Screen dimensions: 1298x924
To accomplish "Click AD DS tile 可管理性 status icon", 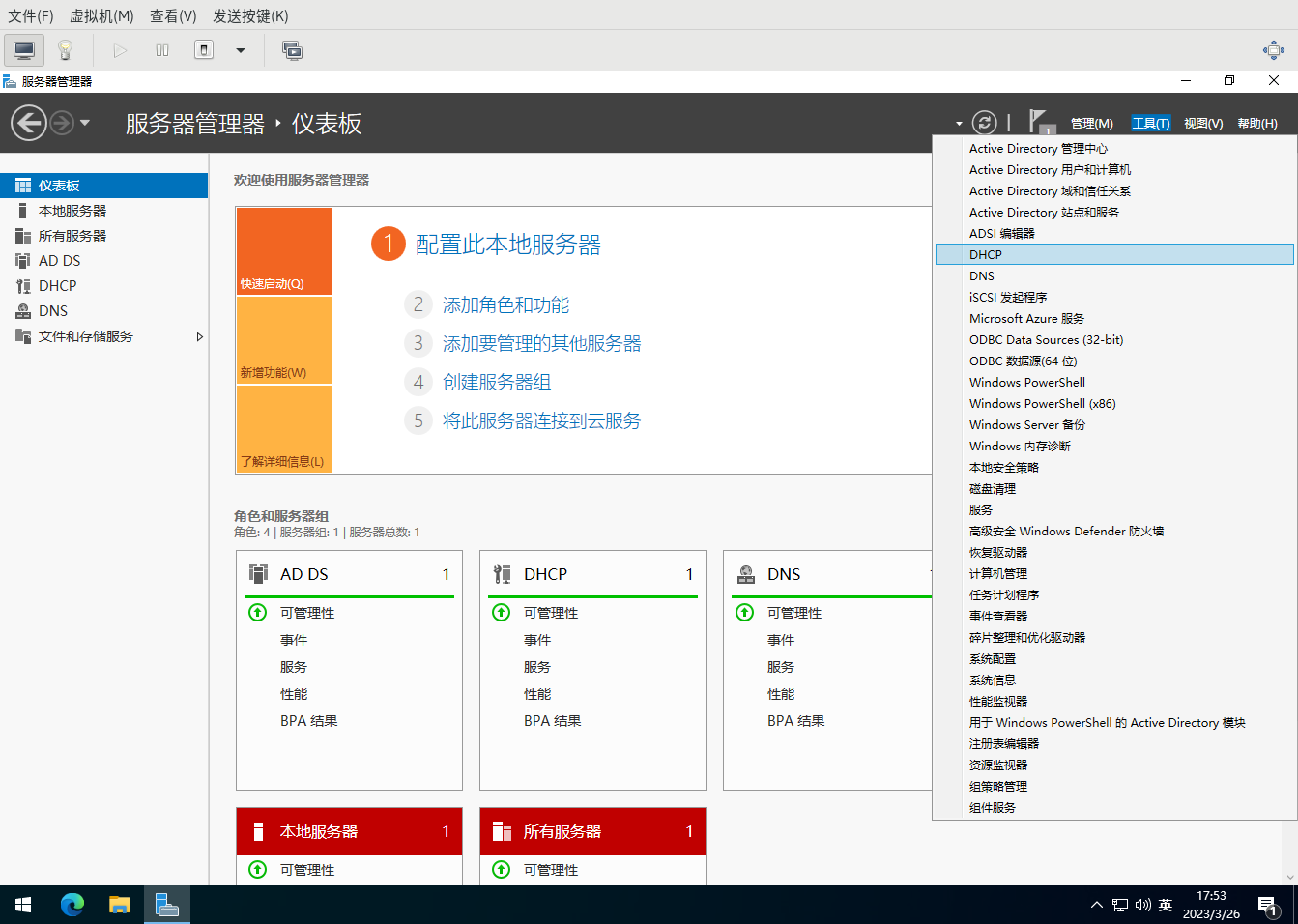I will coord(258,613).
